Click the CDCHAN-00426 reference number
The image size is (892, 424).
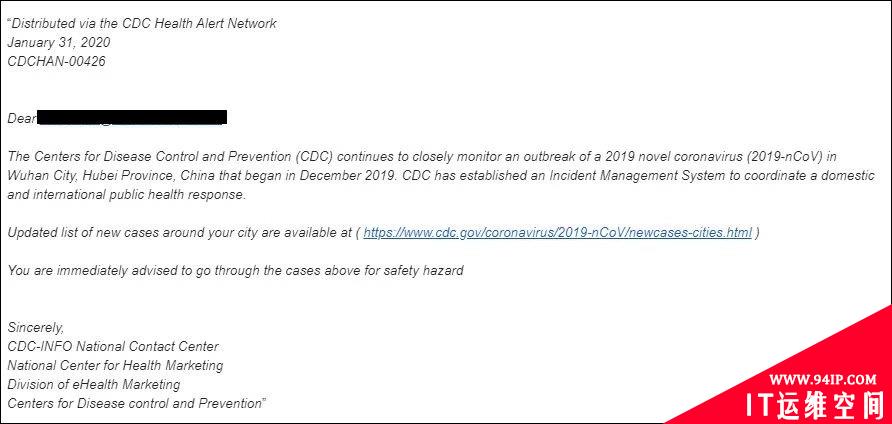point(56,61)
